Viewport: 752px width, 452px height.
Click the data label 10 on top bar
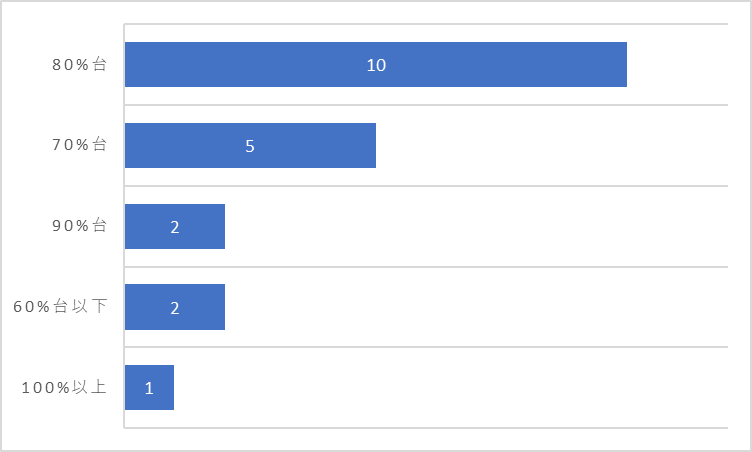376,65
